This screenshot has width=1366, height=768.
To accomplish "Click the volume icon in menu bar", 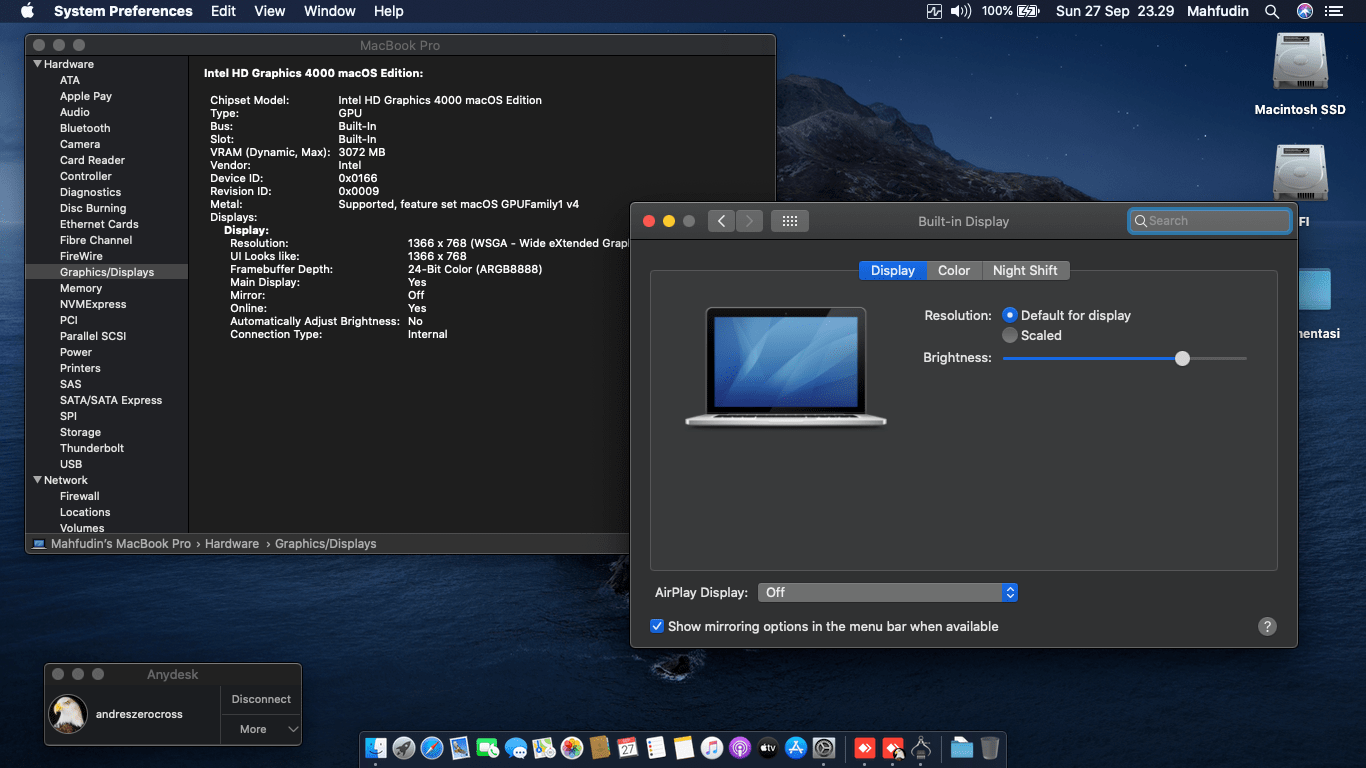I will point(960,11).
